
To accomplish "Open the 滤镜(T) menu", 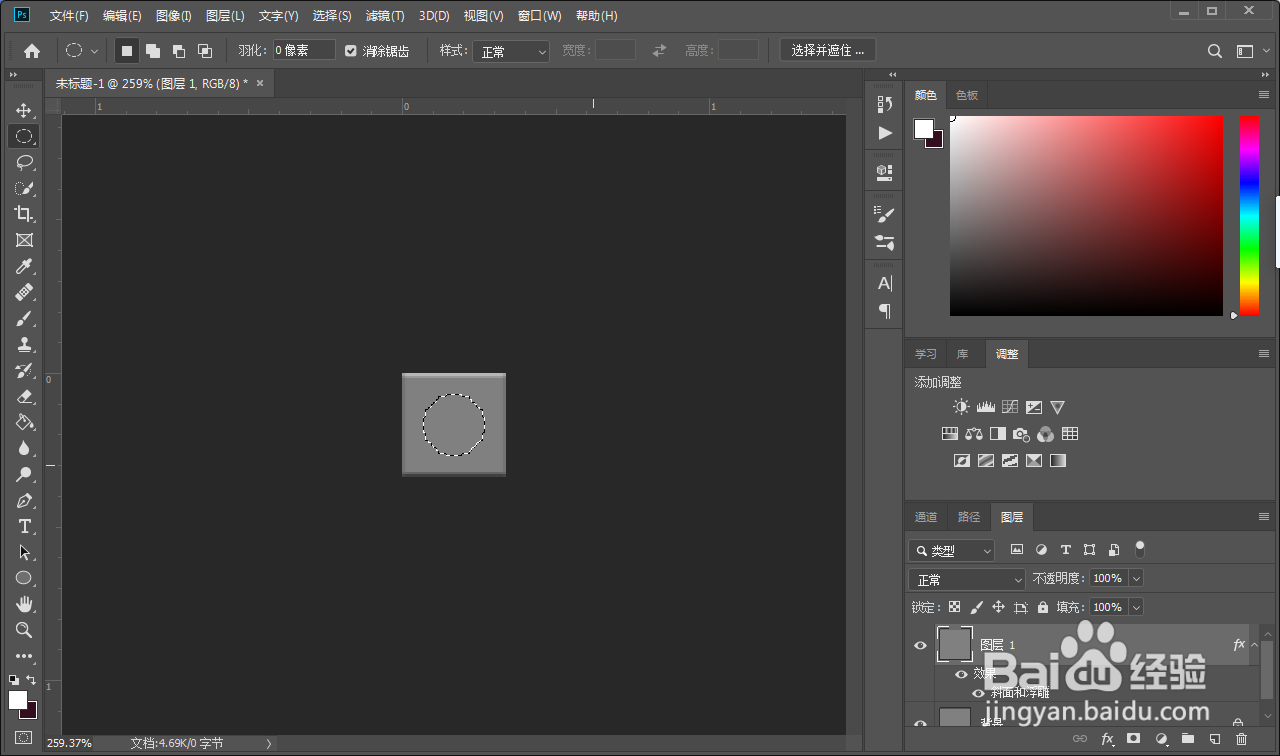I will [385, 16].
